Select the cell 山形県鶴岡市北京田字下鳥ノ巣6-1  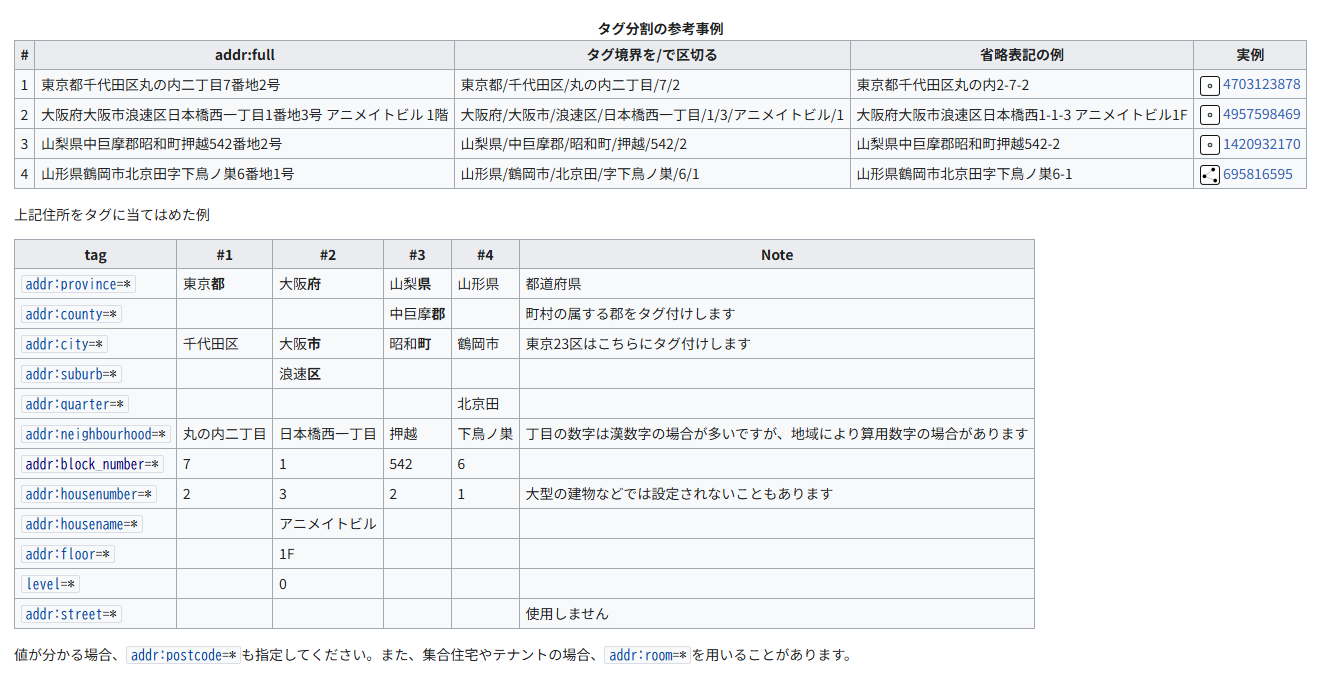click(x=1022, y=174)
